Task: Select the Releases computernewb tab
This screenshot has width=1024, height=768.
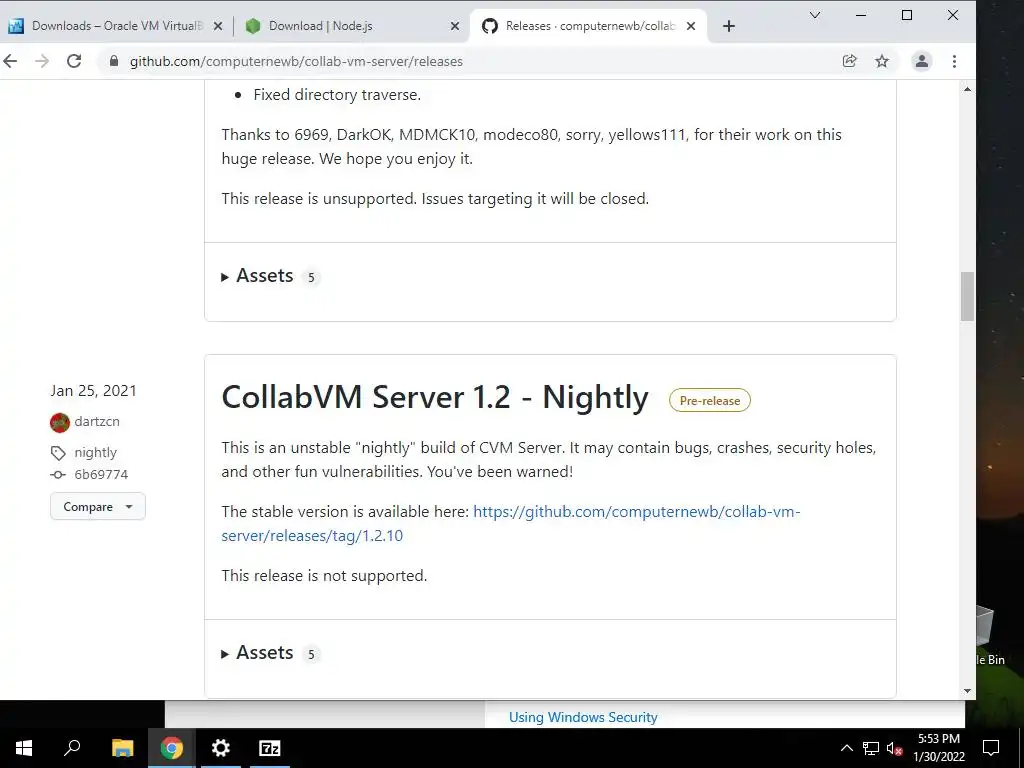Action: click(590, 26)
